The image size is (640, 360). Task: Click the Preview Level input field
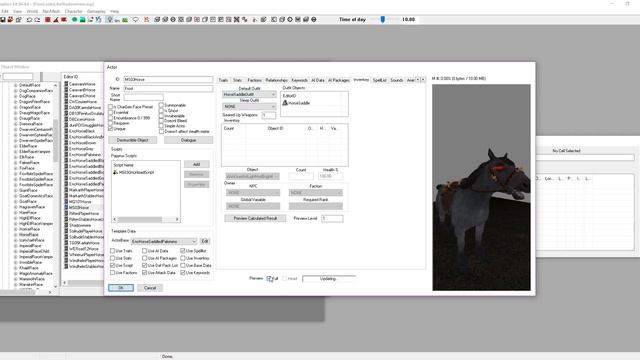(332, 218)
